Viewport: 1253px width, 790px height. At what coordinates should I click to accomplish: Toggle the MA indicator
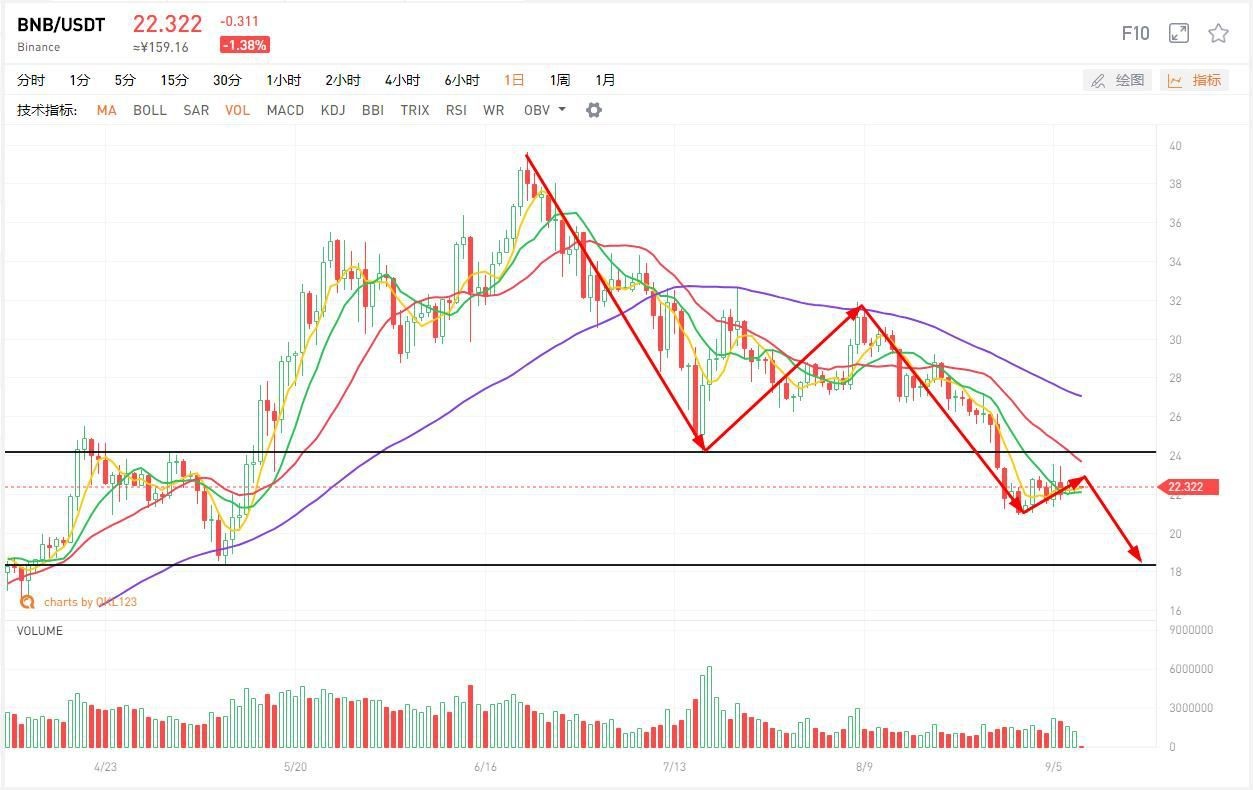[x=106, y=110]
